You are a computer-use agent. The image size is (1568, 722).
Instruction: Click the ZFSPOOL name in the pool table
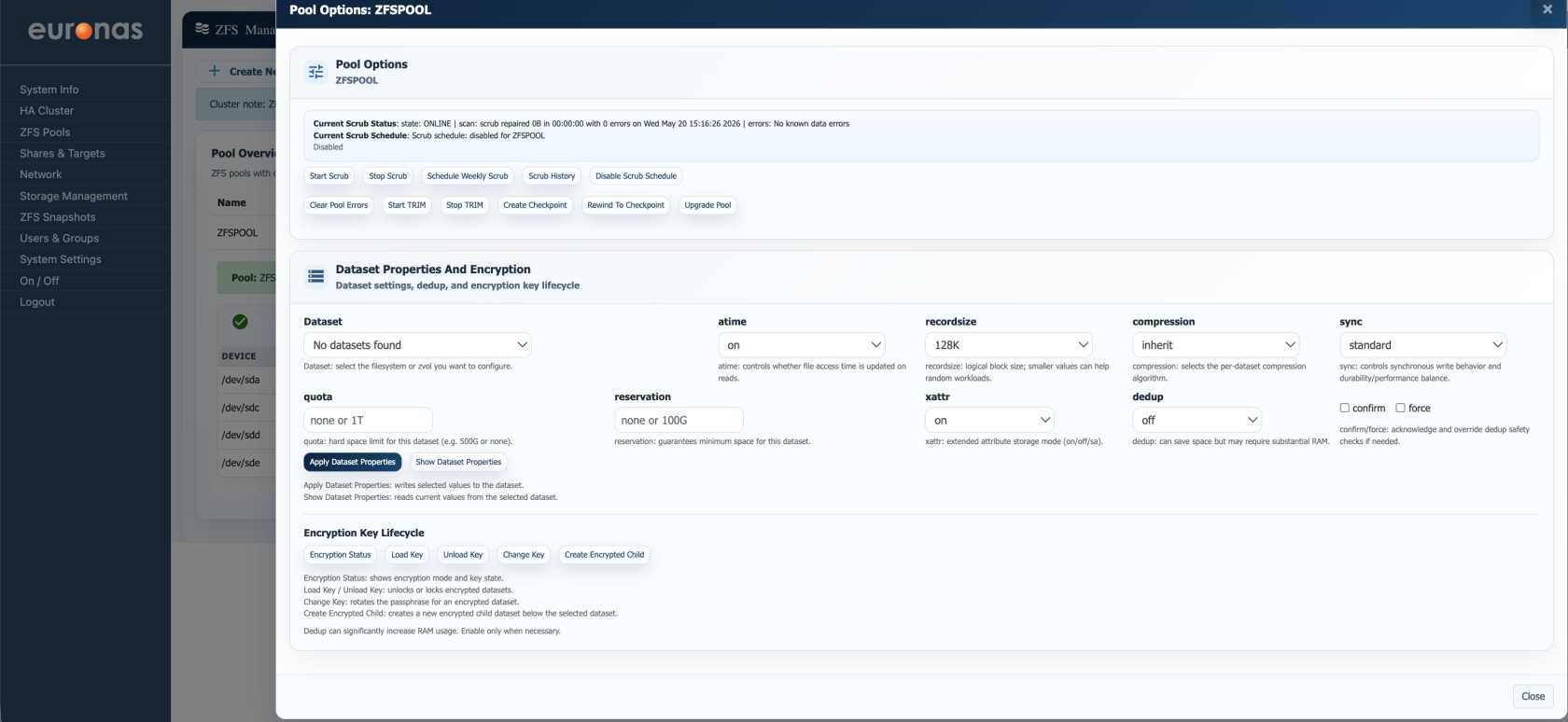[237, 232]
